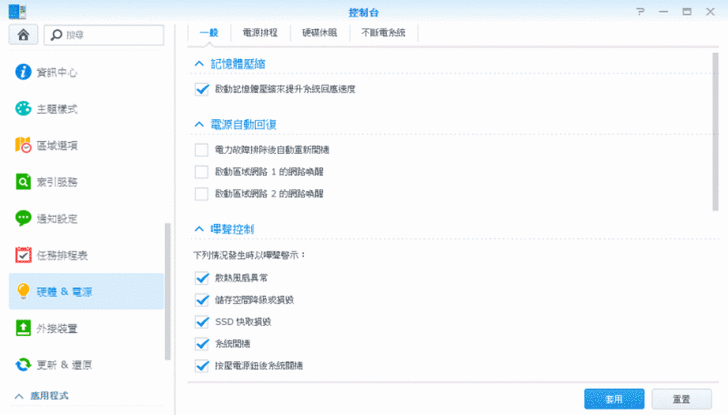Click the Home icon button
728x415 pixels.
coord(22,34)
